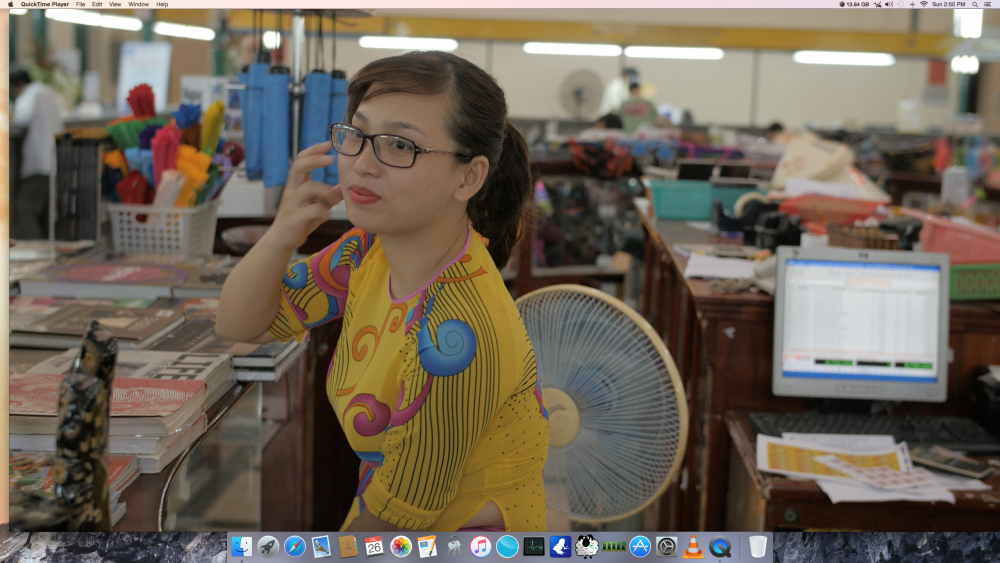1000x563 pixels.
Task: Click the Sun 2:50 PM clock
Action: tap(948, 4)
